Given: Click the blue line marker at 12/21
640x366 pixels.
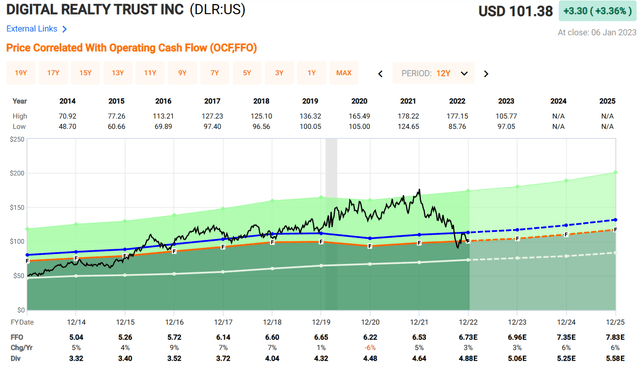Looking at the screenshot, I should pyautogui.click(x=419, y=235).
